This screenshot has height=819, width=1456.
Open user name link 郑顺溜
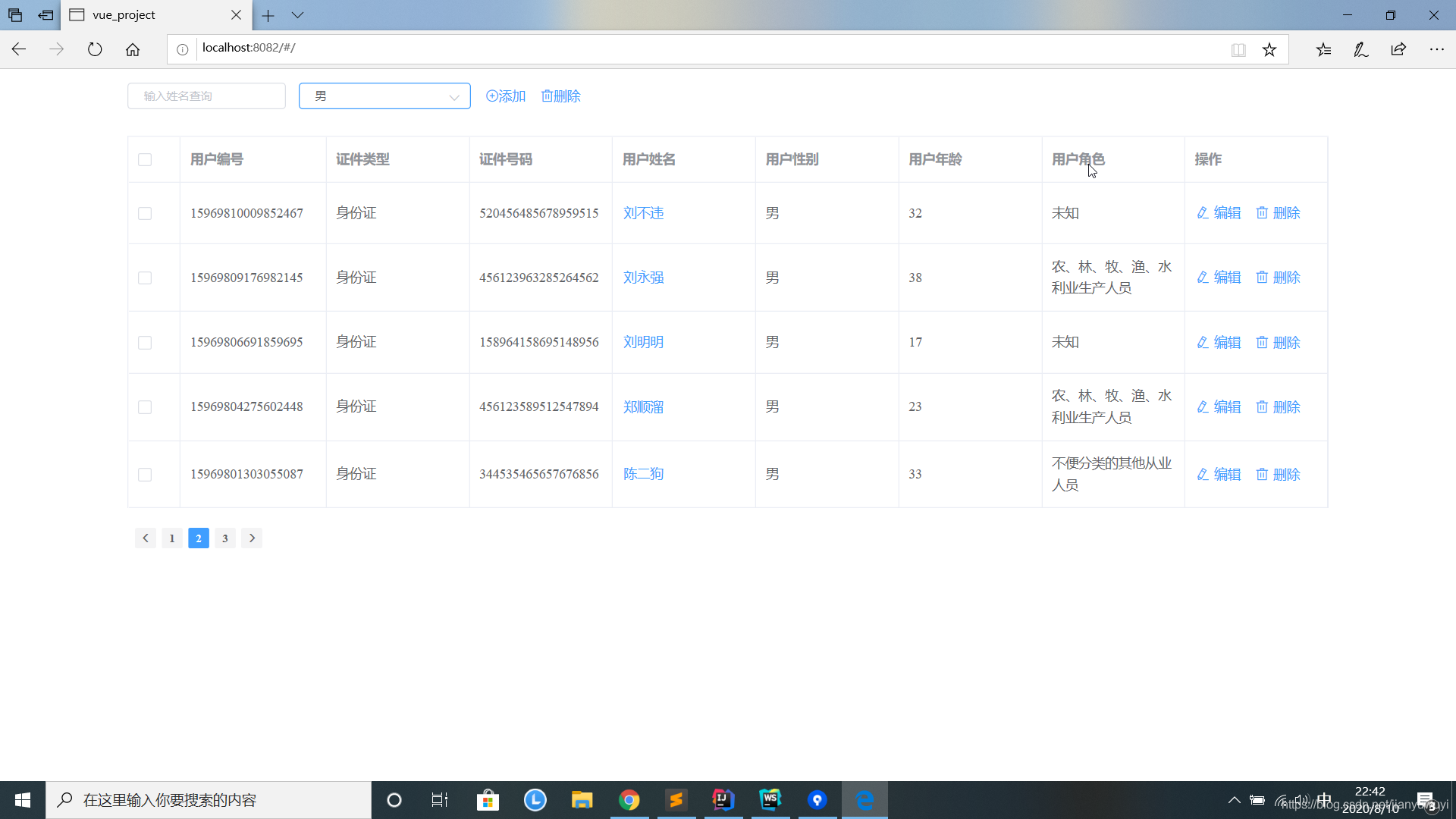643,407
